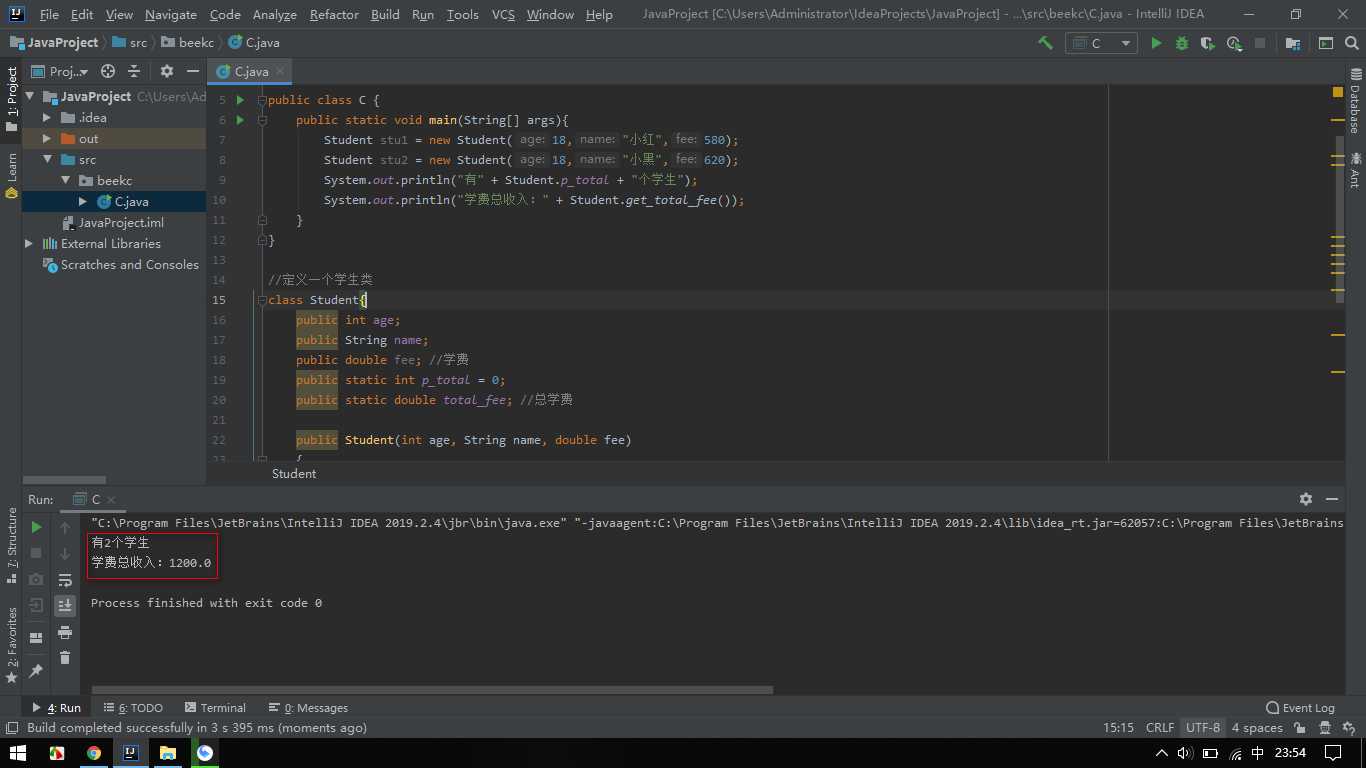Run configuration C with the green toolbar arrow
Viewport: 1366px width, 768px height.
point(1156,43)
